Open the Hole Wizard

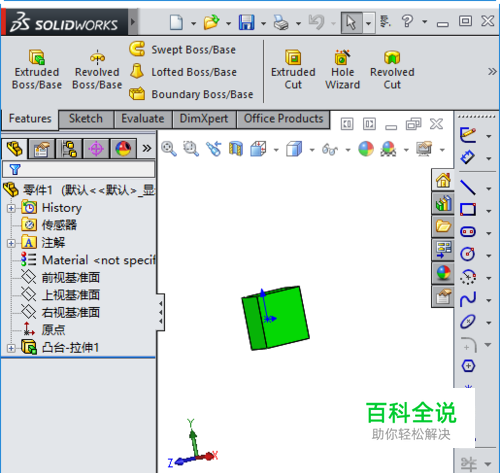coord(342,69)
